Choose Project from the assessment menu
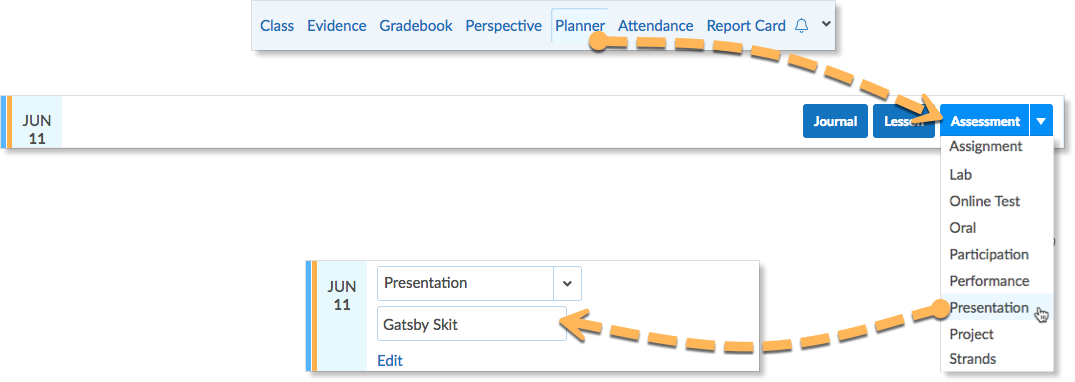 point(971,334)
